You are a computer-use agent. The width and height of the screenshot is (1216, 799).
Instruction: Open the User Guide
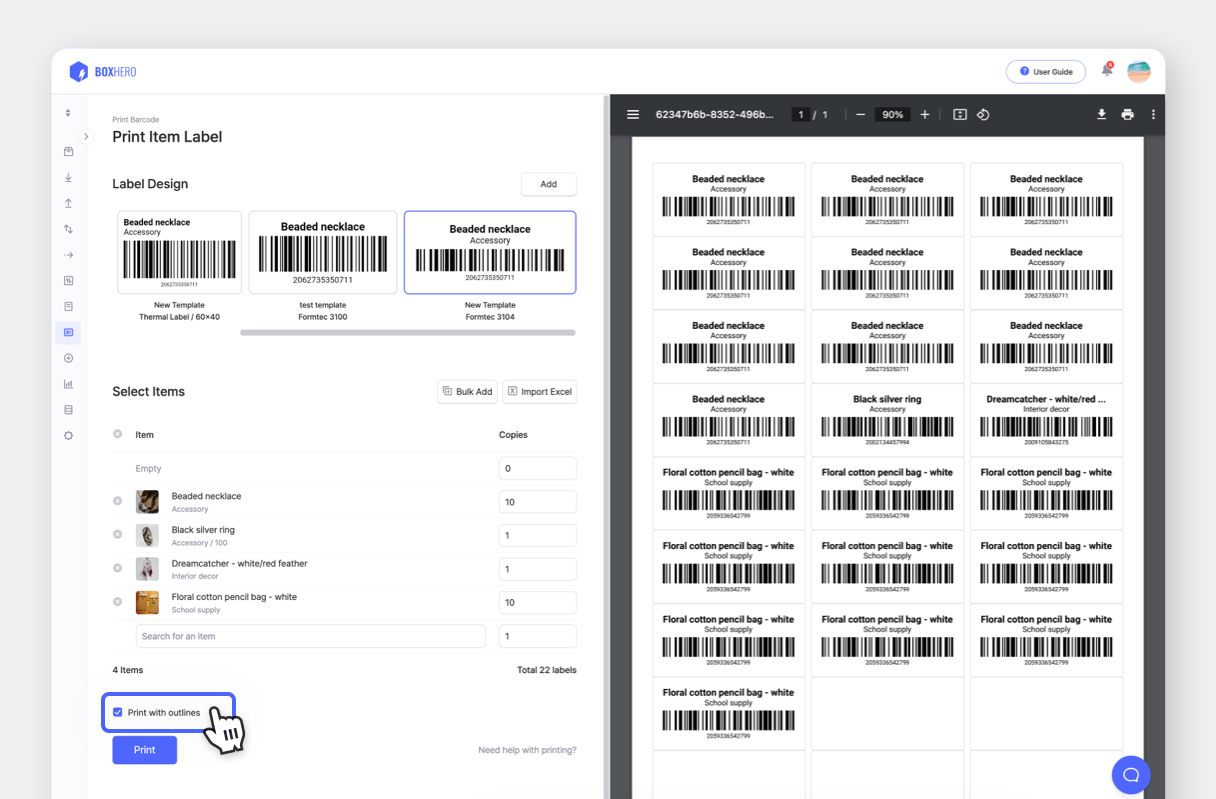(1046, 71)
